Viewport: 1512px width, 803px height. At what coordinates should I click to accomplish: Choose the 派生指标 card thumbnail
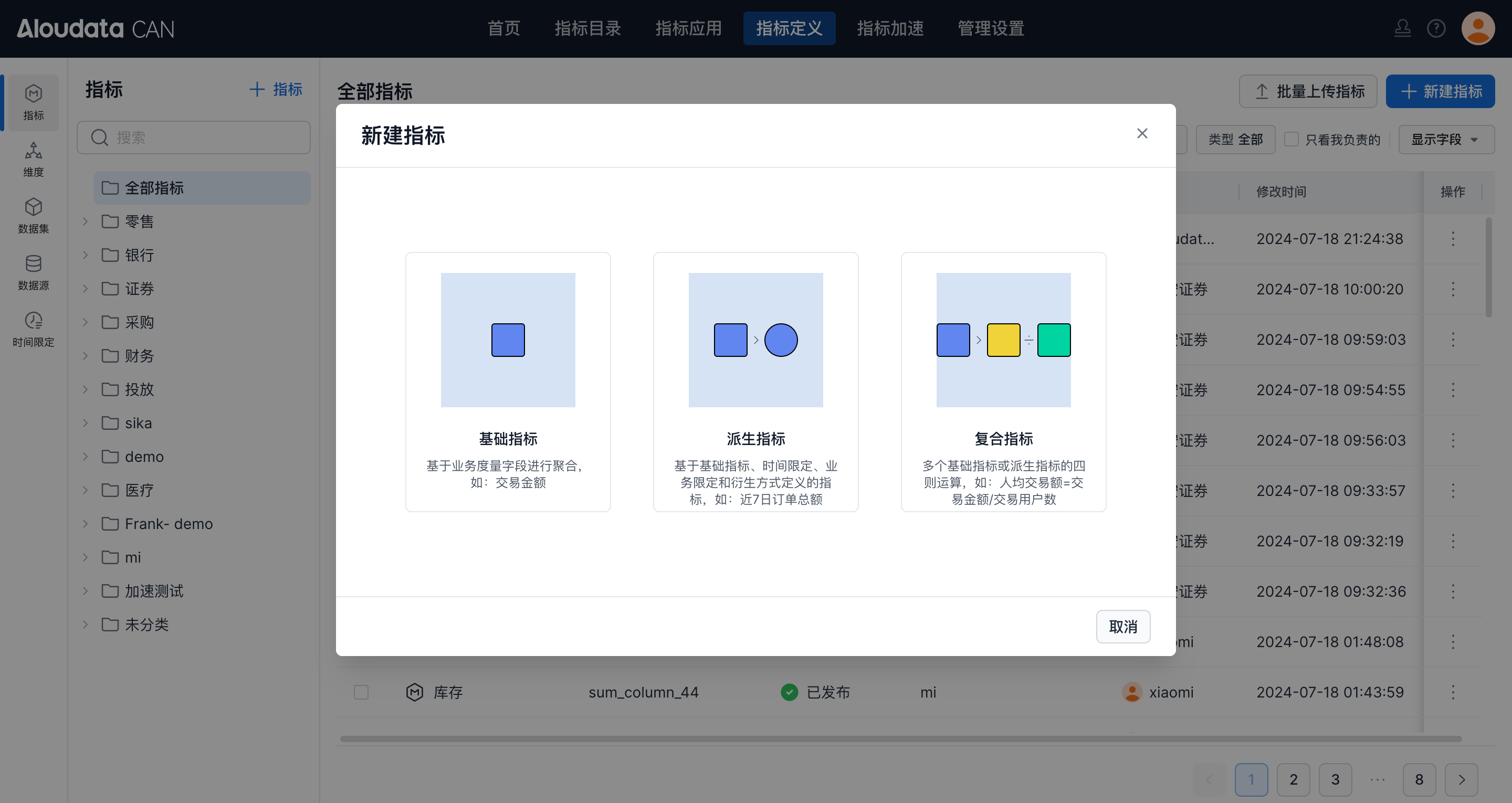pos(755,340)
